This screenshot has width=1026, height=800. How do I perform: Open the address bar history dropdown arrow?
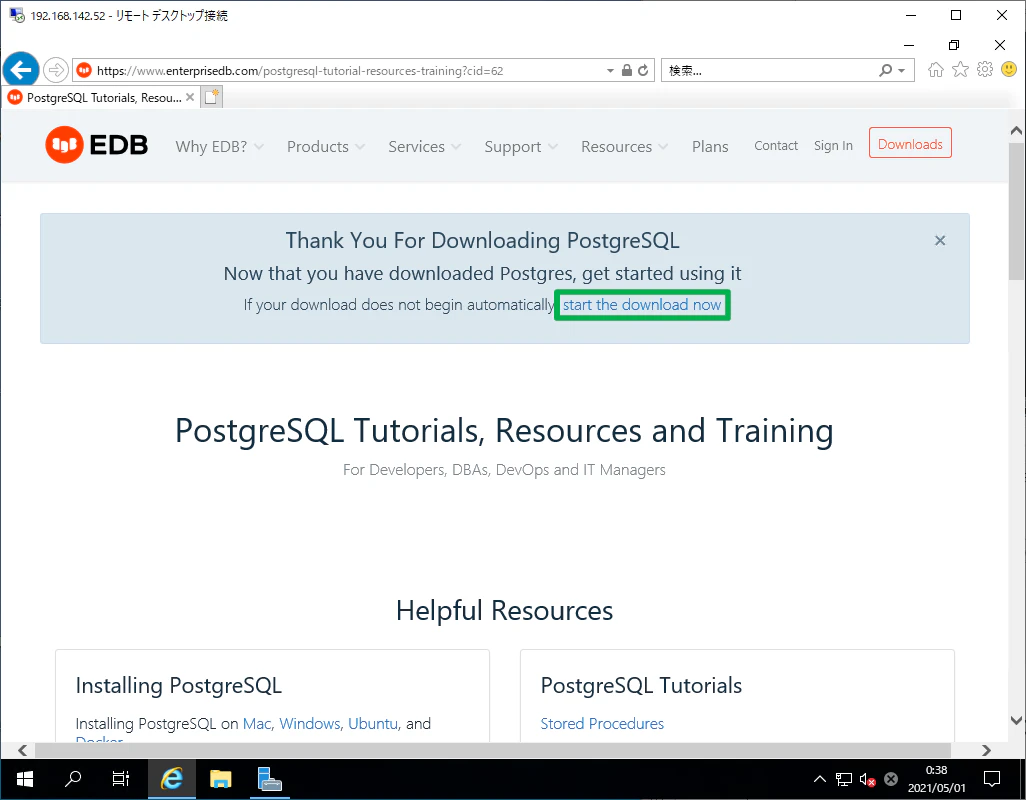coord(610,71)
